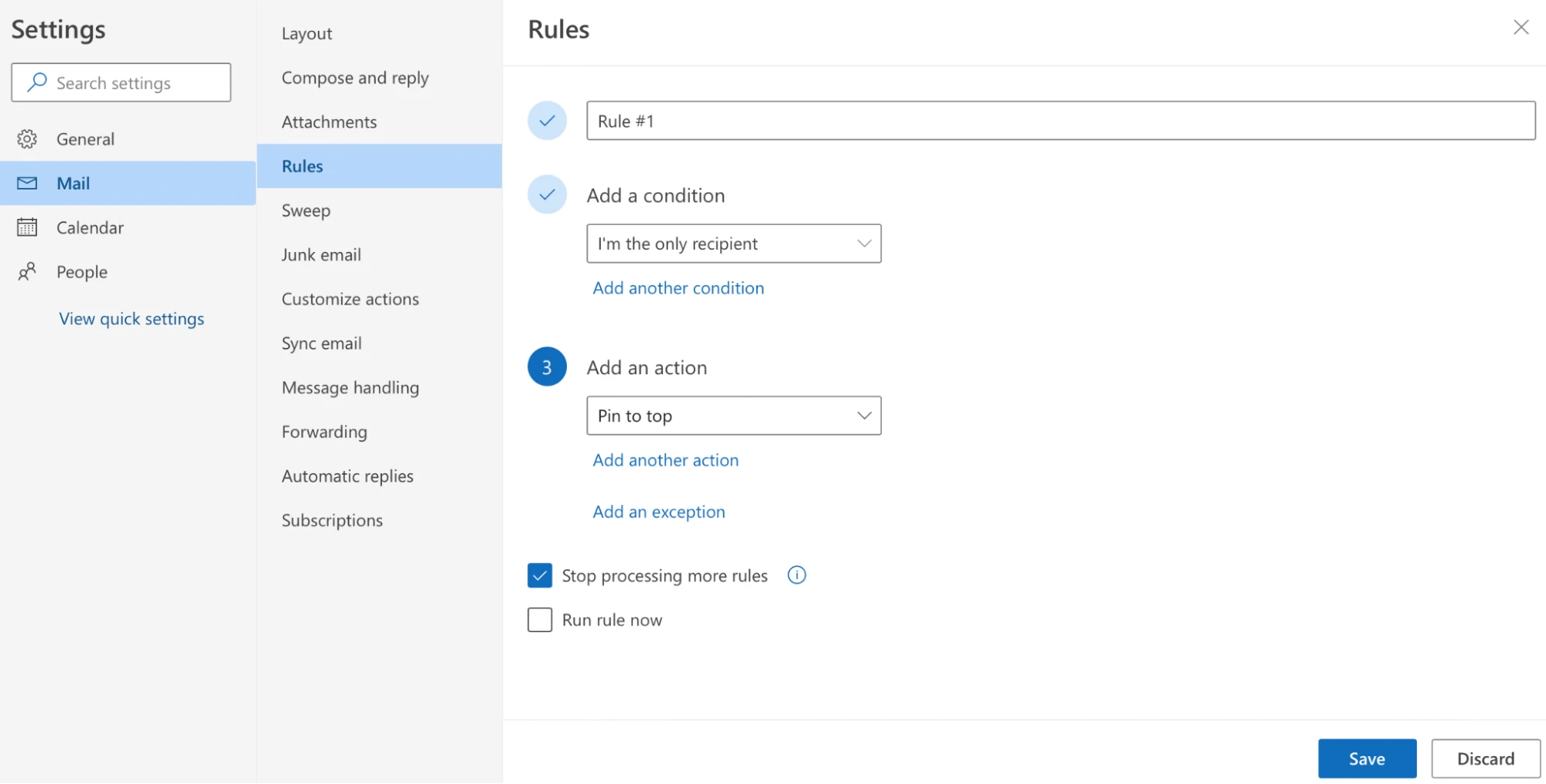Viewport: 1546px width, 784px height.
Task: Open Calendar settings via calendar icon
Action: [27, 227]
